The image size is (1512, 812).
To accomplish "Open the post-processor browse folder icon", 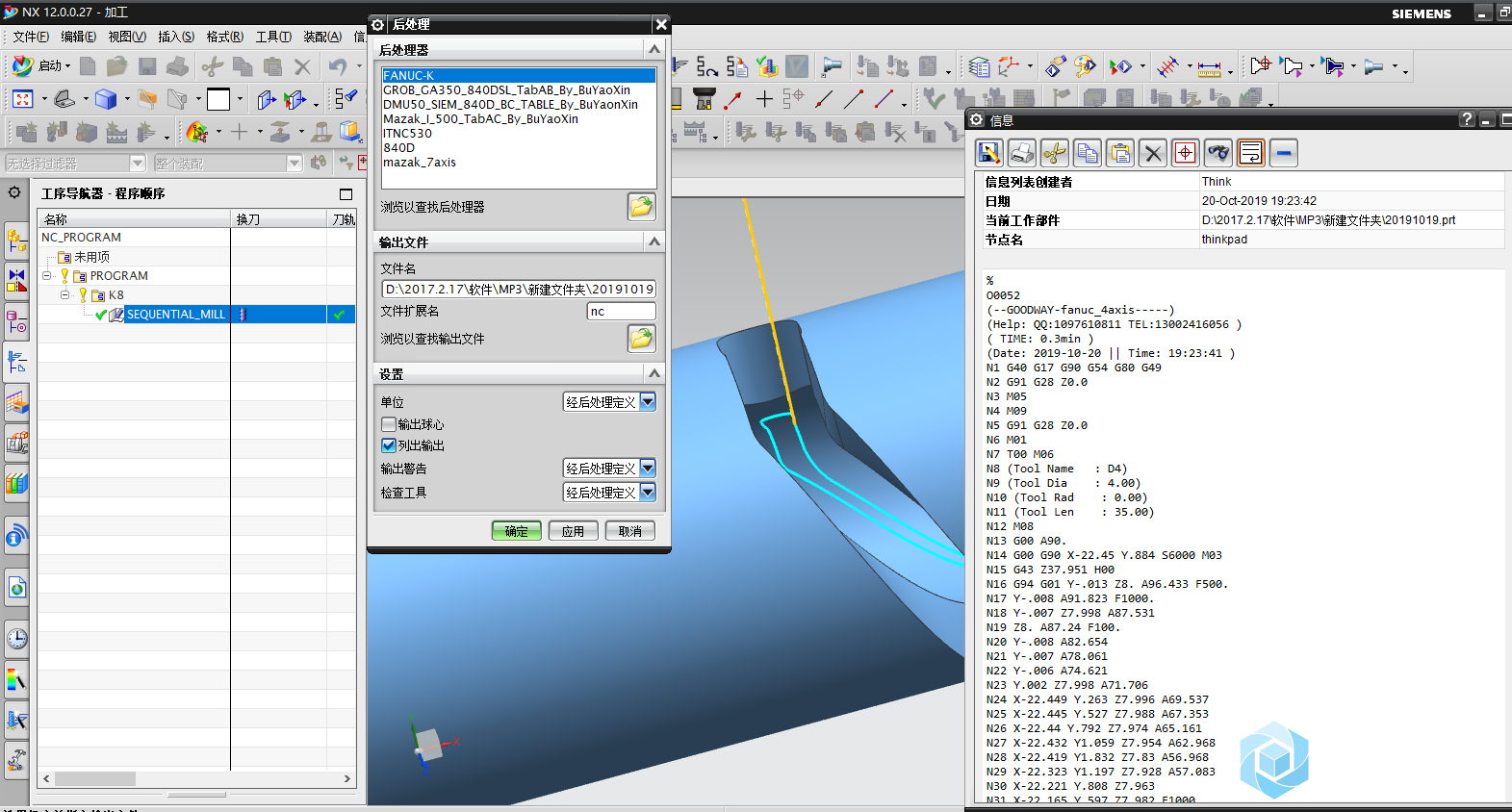I will pyautogui.click(x=641, y=206).
